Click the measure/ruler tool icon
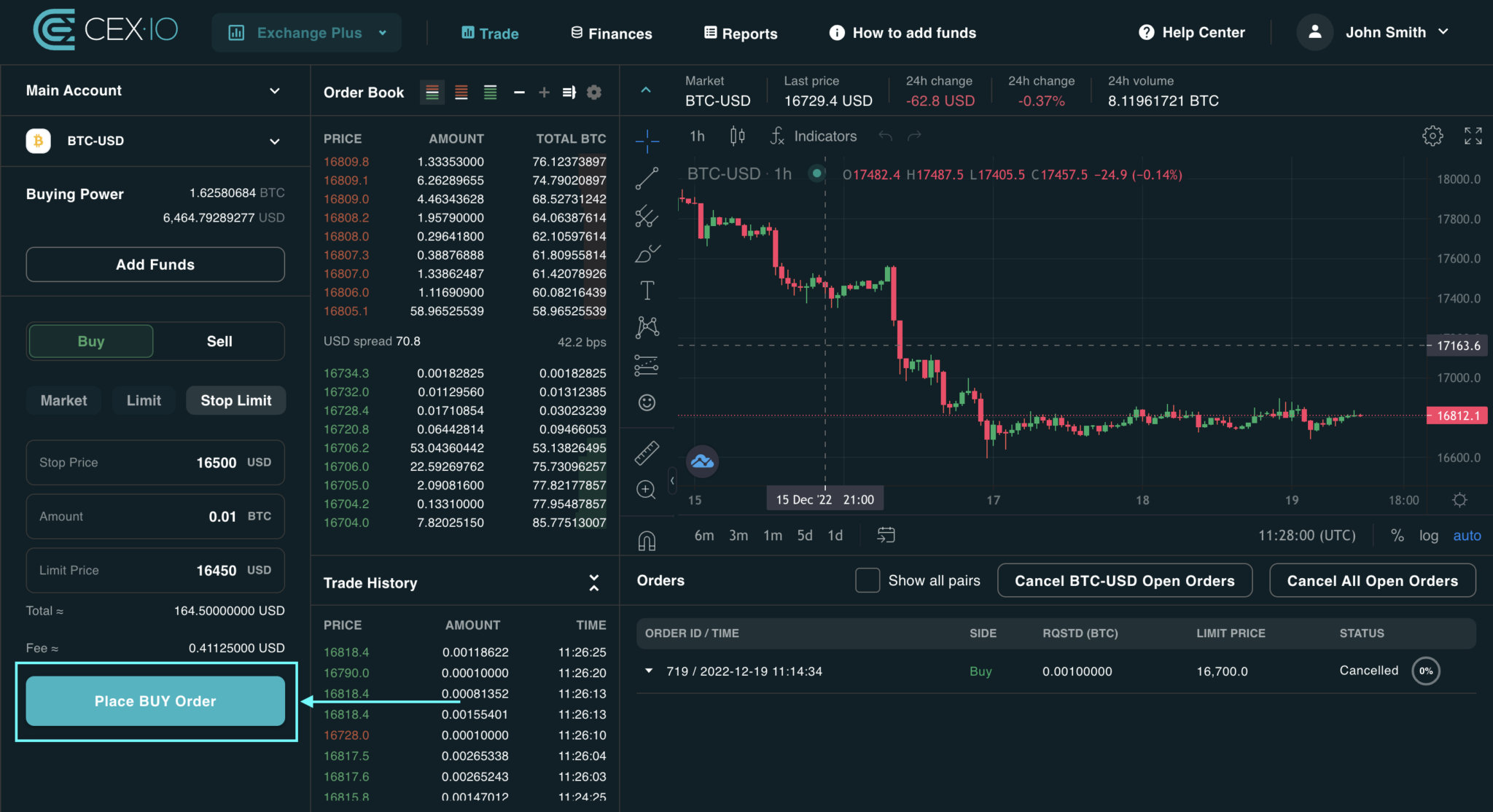1493x812 pixels. (x=647, y=453)
